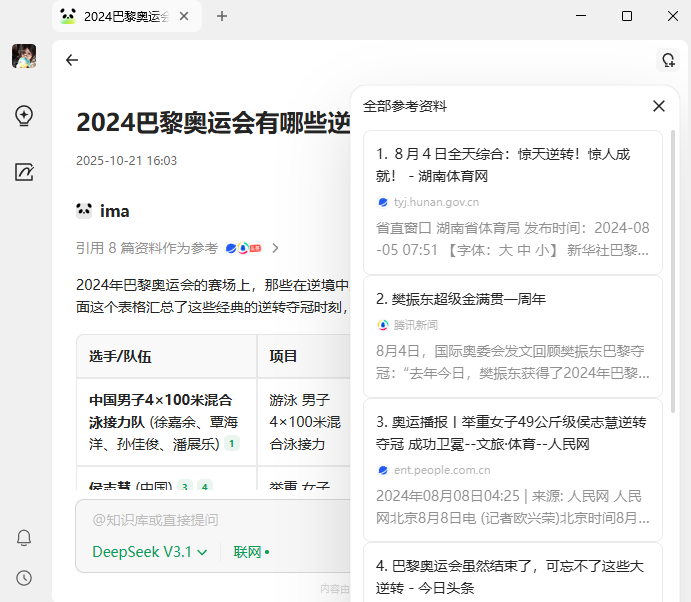
Task: Open the light bulb sidebar icon
Action: (24, 116)
